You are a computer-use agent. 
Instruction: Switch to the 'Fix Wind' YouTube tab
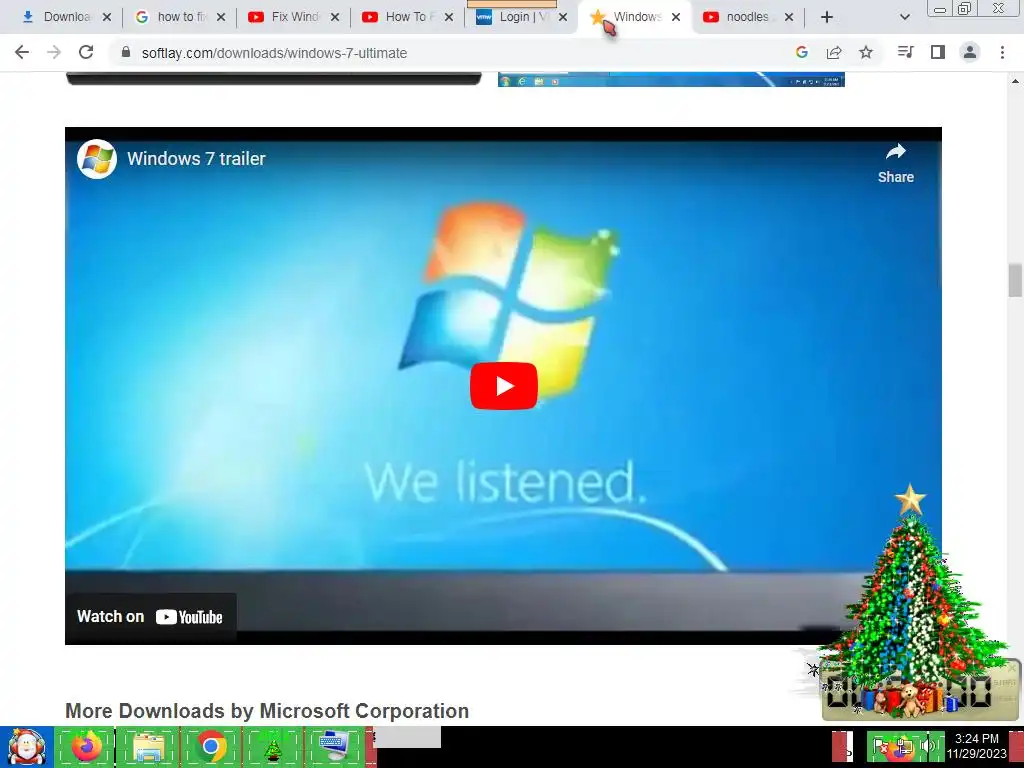click(285, 17)
